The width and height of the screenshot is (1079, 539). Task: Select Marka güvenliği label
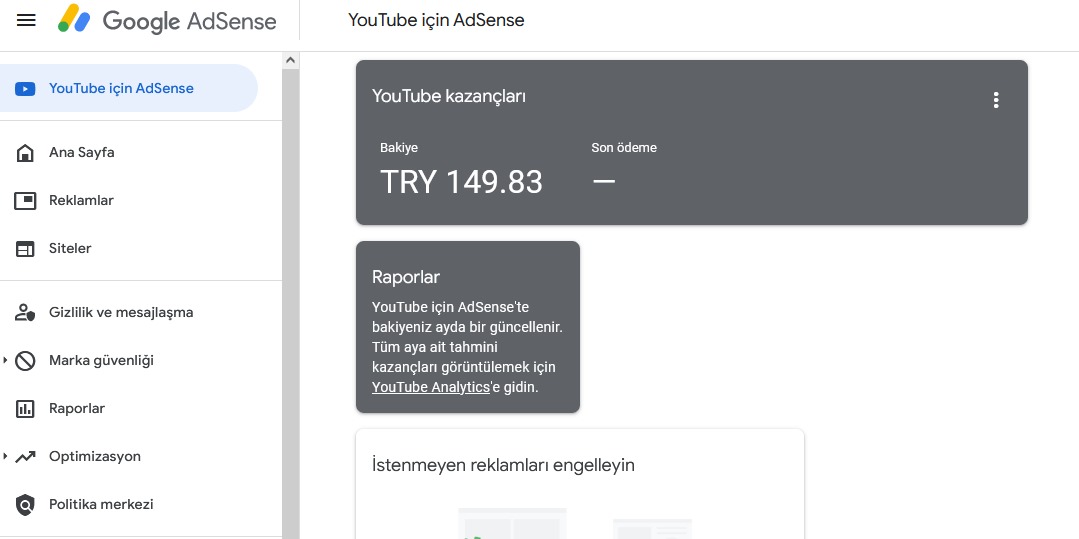click(x=101, y=361)
